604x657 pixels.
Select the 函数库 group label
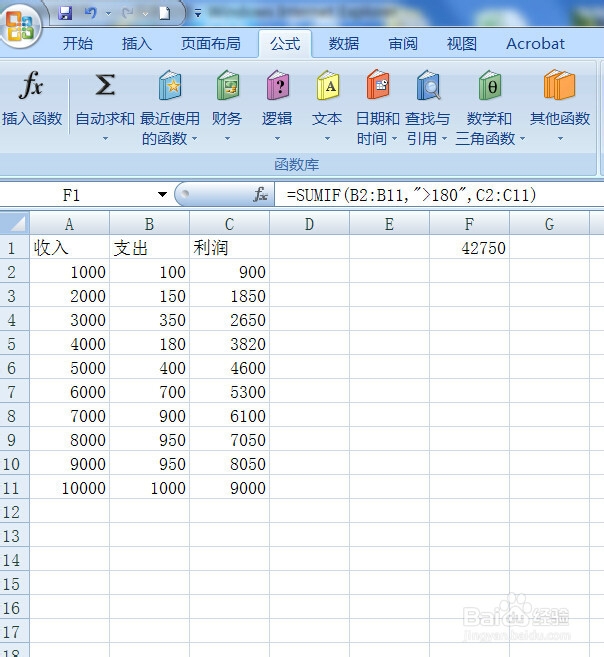(297, 165)
